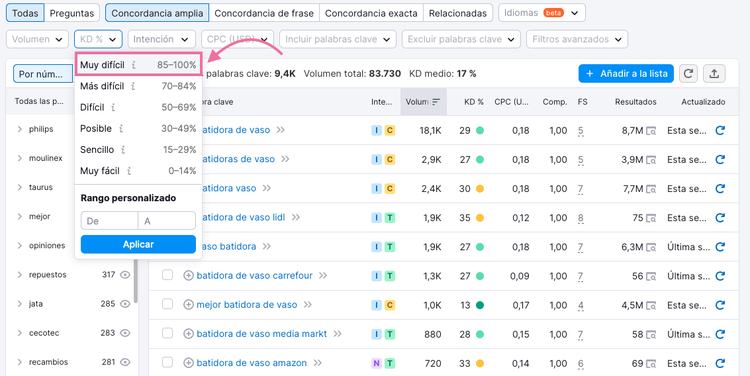Viewport: 750px width, 376px height.
Task: Switch to Relacionadas tab
Action: point(458,13)
